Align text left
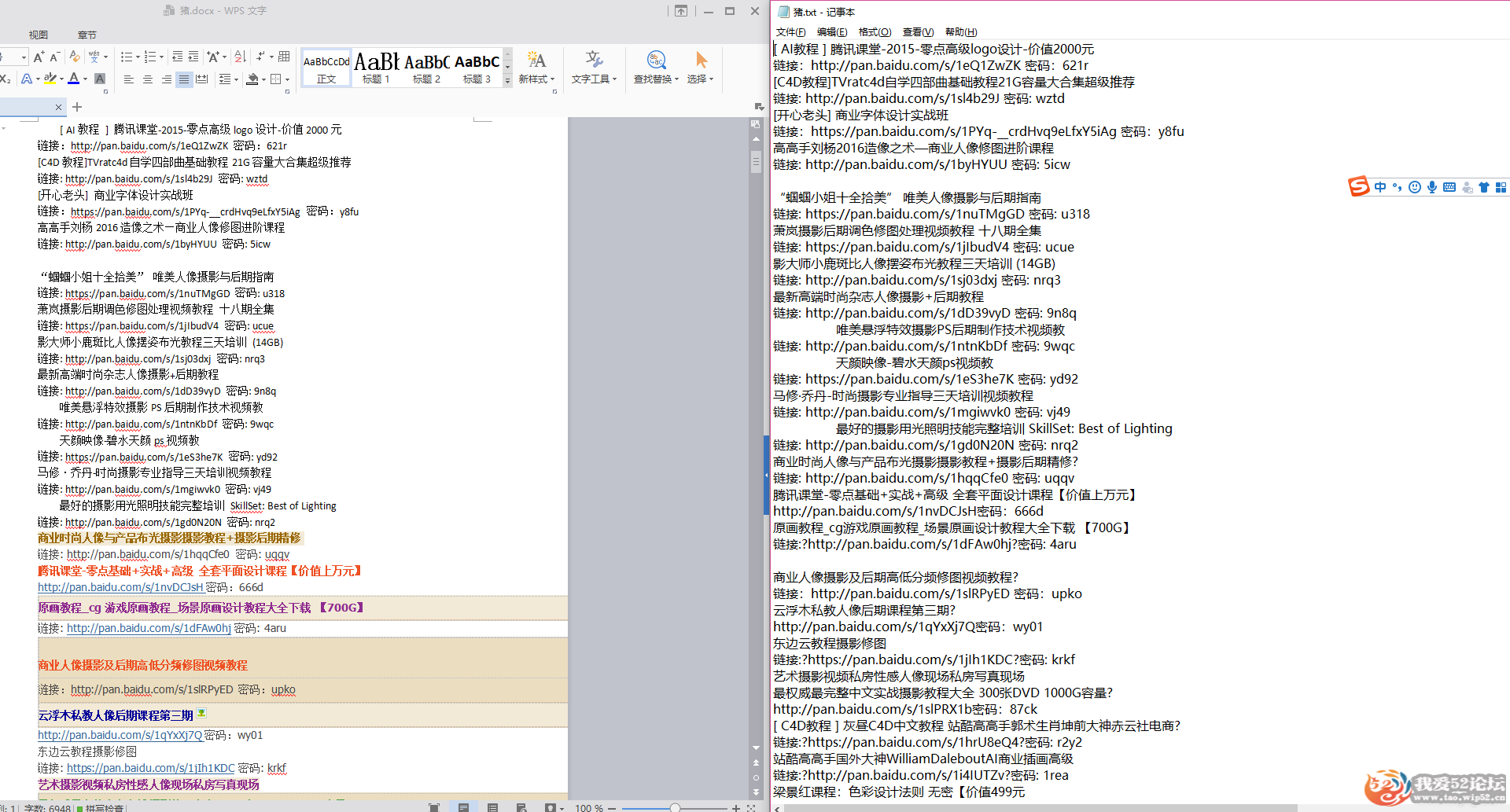Image resolution: width=1510 pixels, height=812 pixels. click(x=129, y=79)
